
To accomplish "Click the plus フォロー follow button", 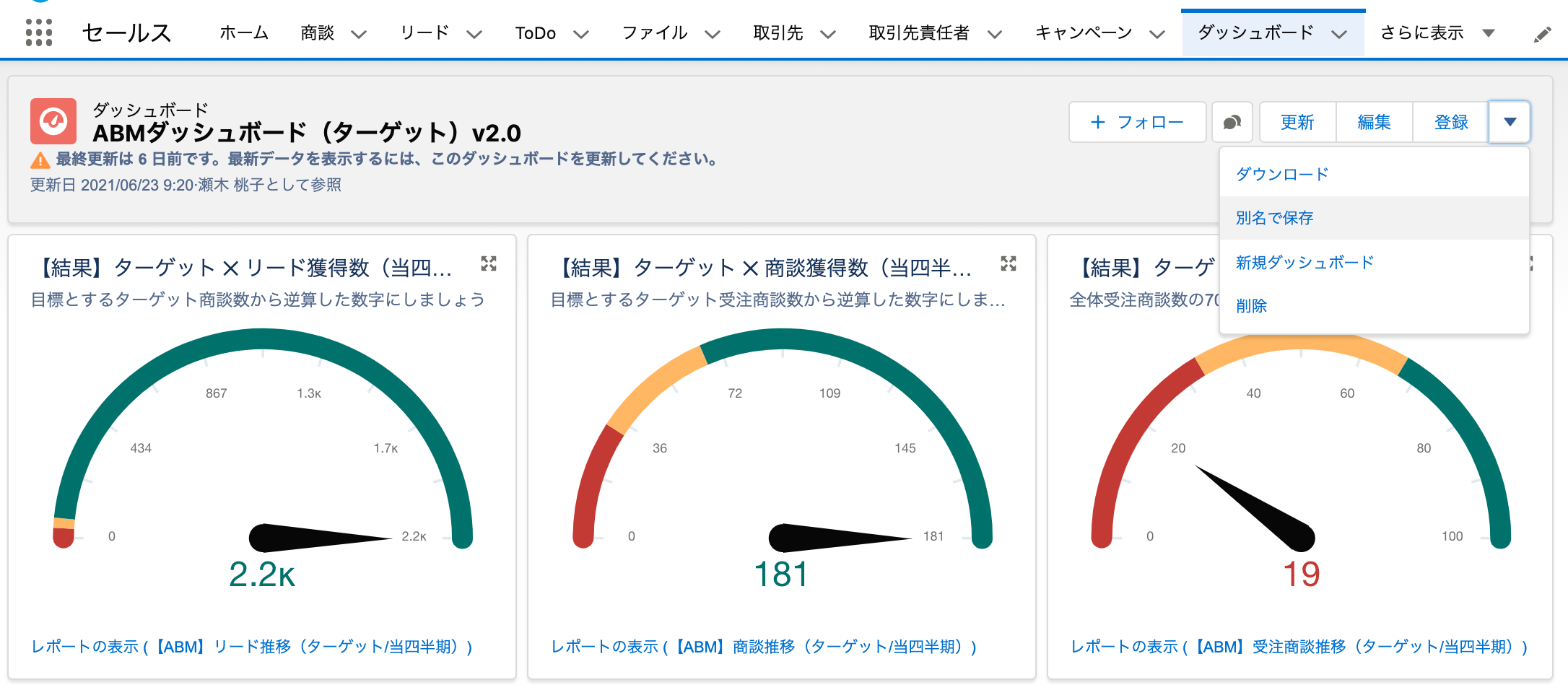I will click(x=1137, y=122).
